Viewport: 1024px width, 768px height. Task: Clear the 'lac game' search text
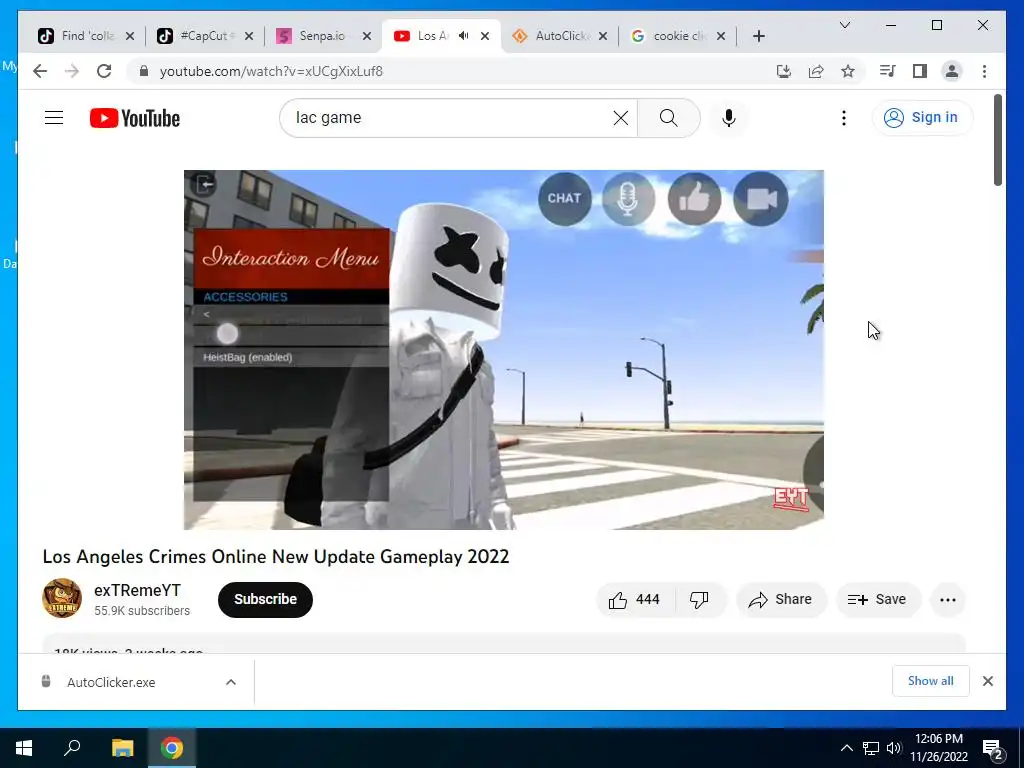tap(620, 118)
